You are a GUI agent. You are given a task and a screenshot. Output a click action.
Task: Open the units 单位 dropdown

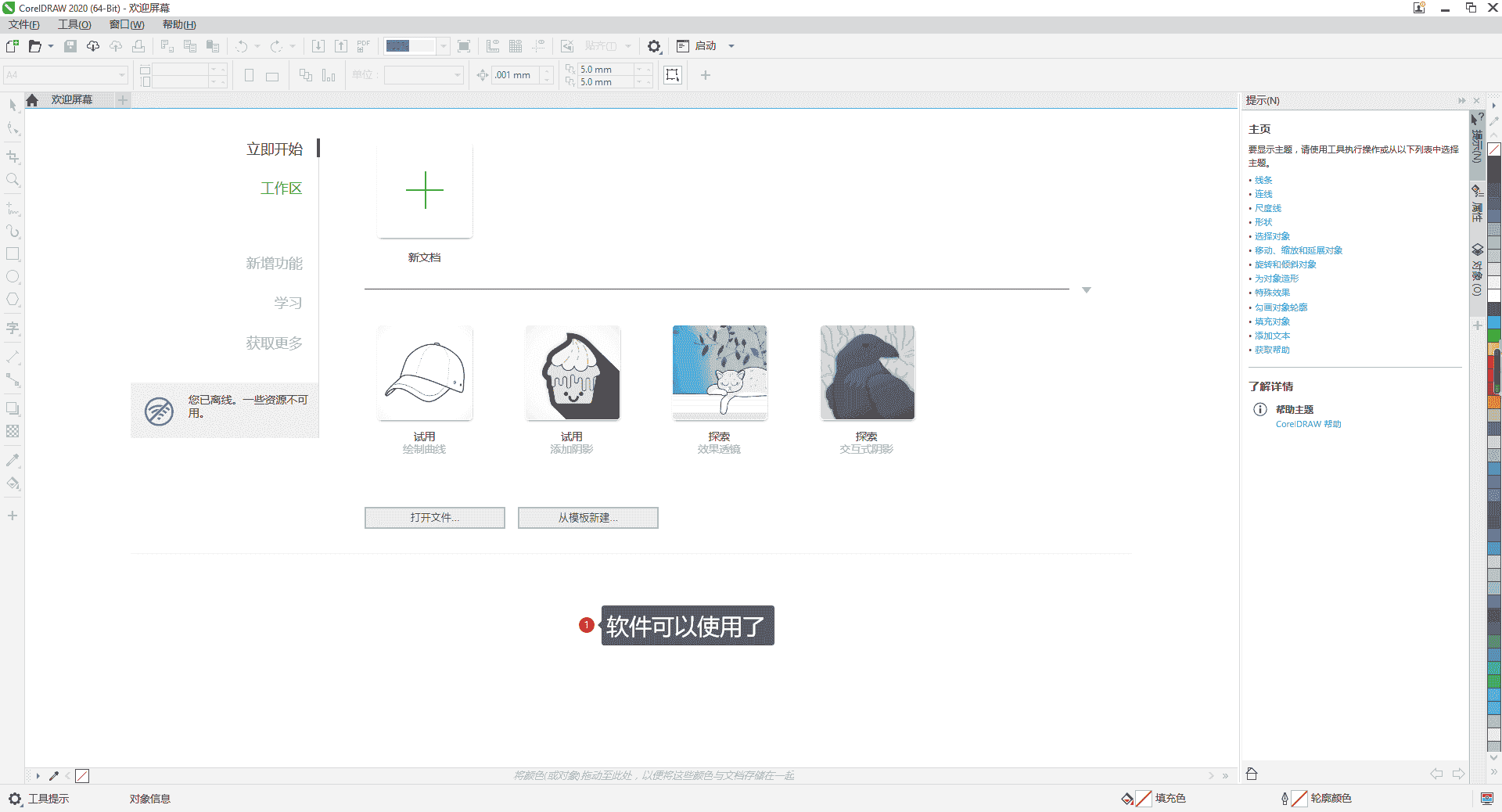pyautogui.click(x=458, y=75)
